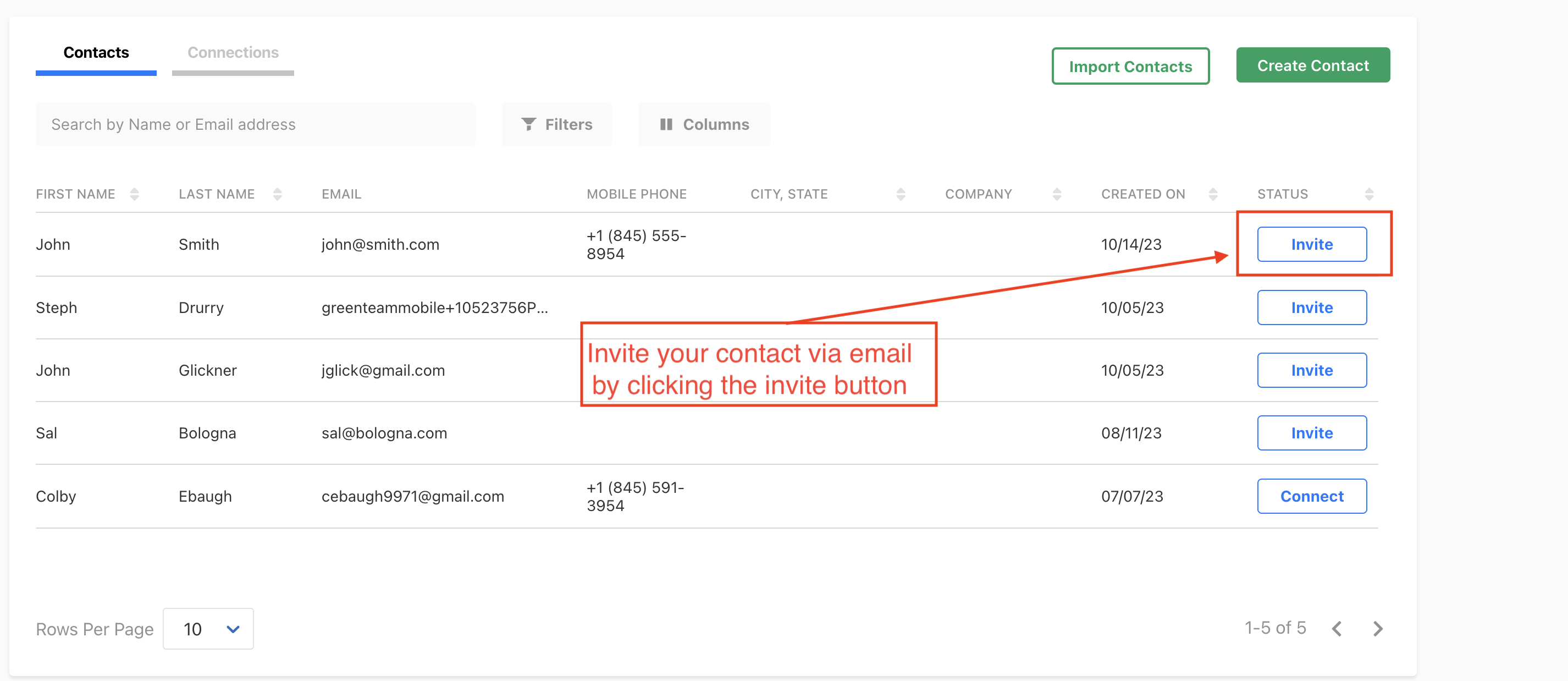
Task: Click first name Steph
Action: point(56,307)
